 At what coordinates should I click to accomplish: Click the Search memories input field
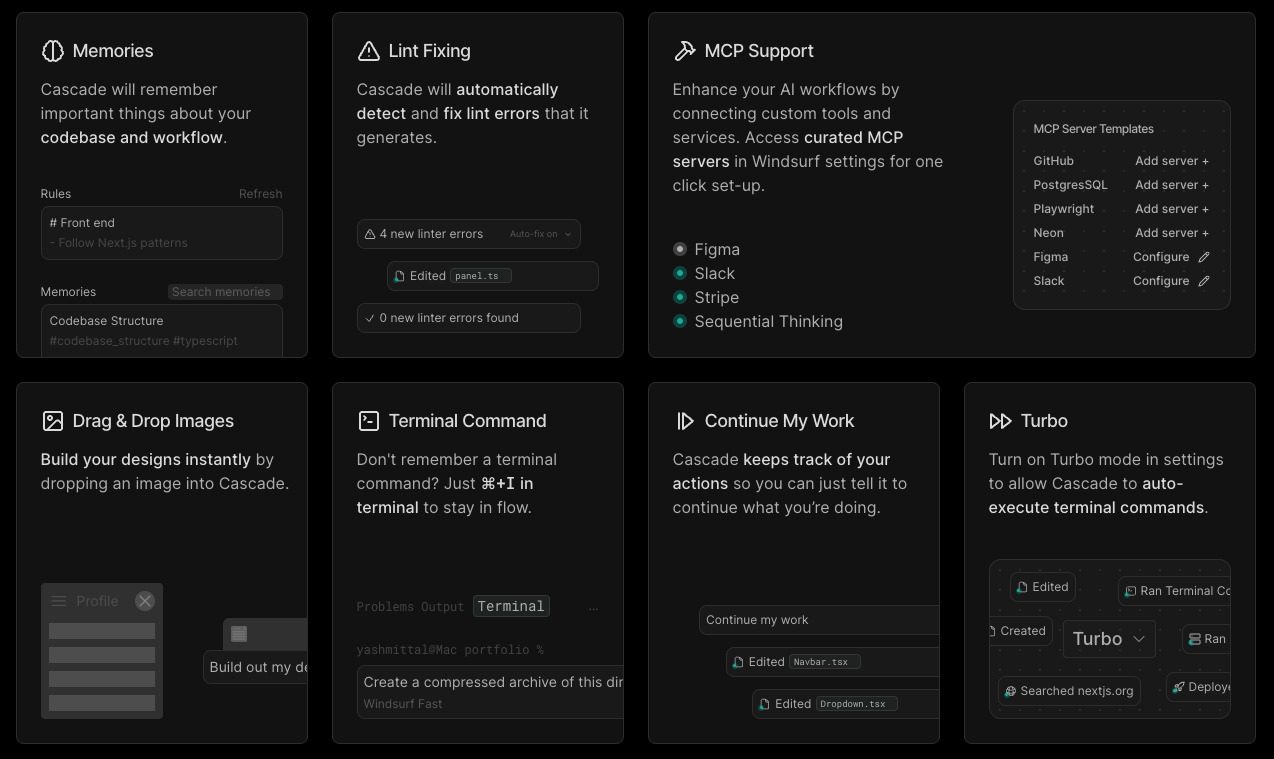225,292
